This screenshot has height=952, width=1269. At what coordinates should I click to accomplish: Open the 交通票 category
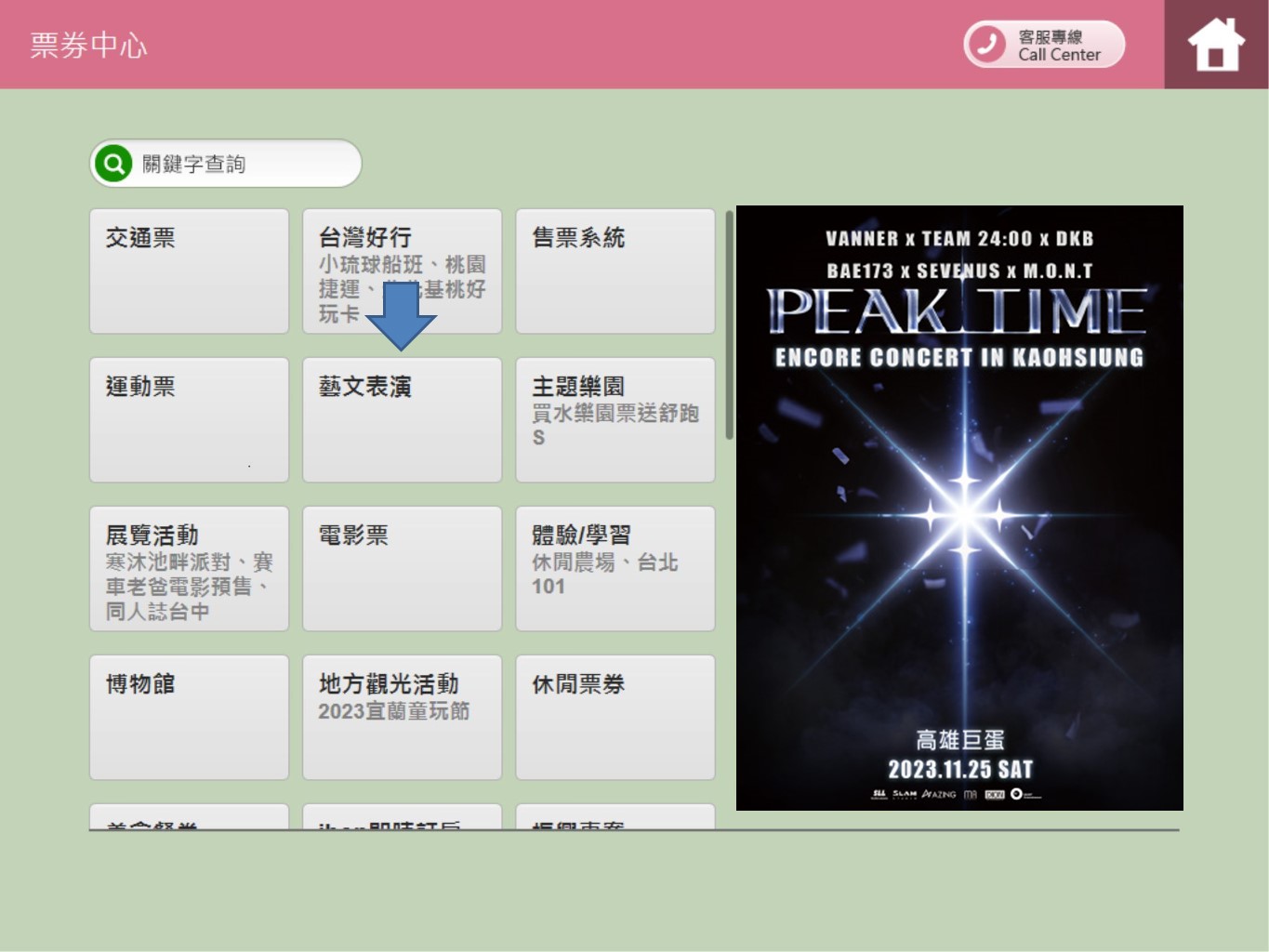(x=189, y=271)
